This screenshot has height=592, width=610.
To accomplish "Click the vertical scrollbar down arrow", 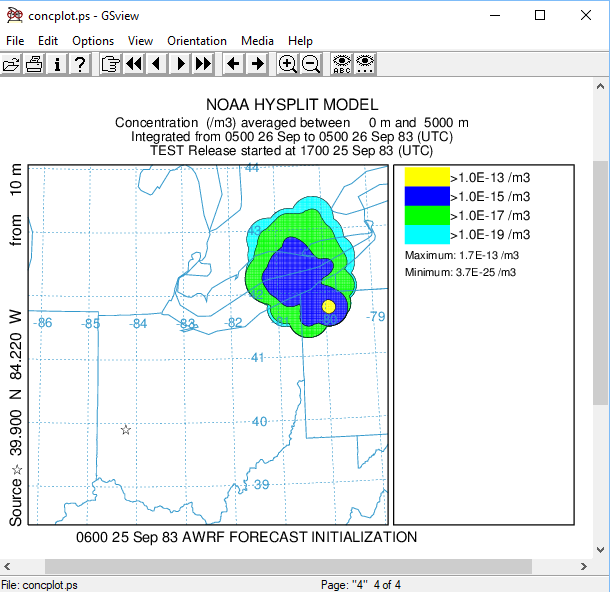I will tap(600, 550).
